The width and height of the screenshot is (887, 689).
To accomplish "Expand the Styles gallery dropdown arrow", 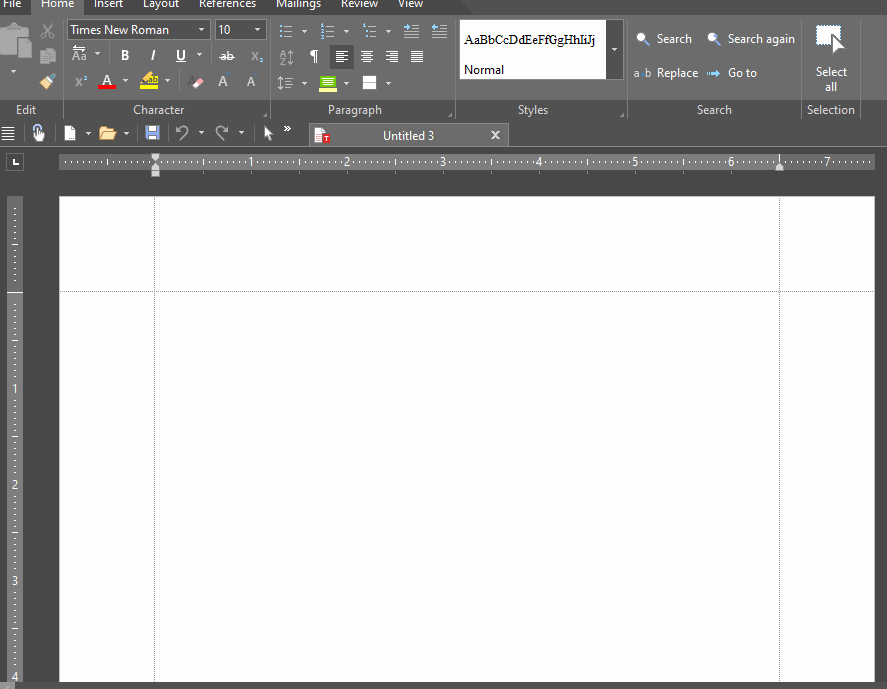I will click(x=614, y=49).
